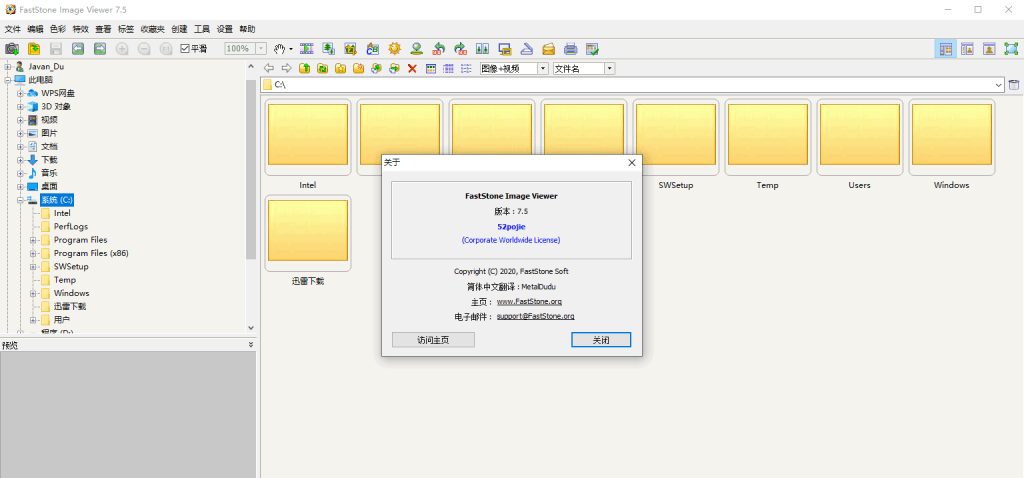Image resolution: width=1024 pixels, height=478 pixels.
Task: Open the 色彩 menu
Action: tap(58, 29)
